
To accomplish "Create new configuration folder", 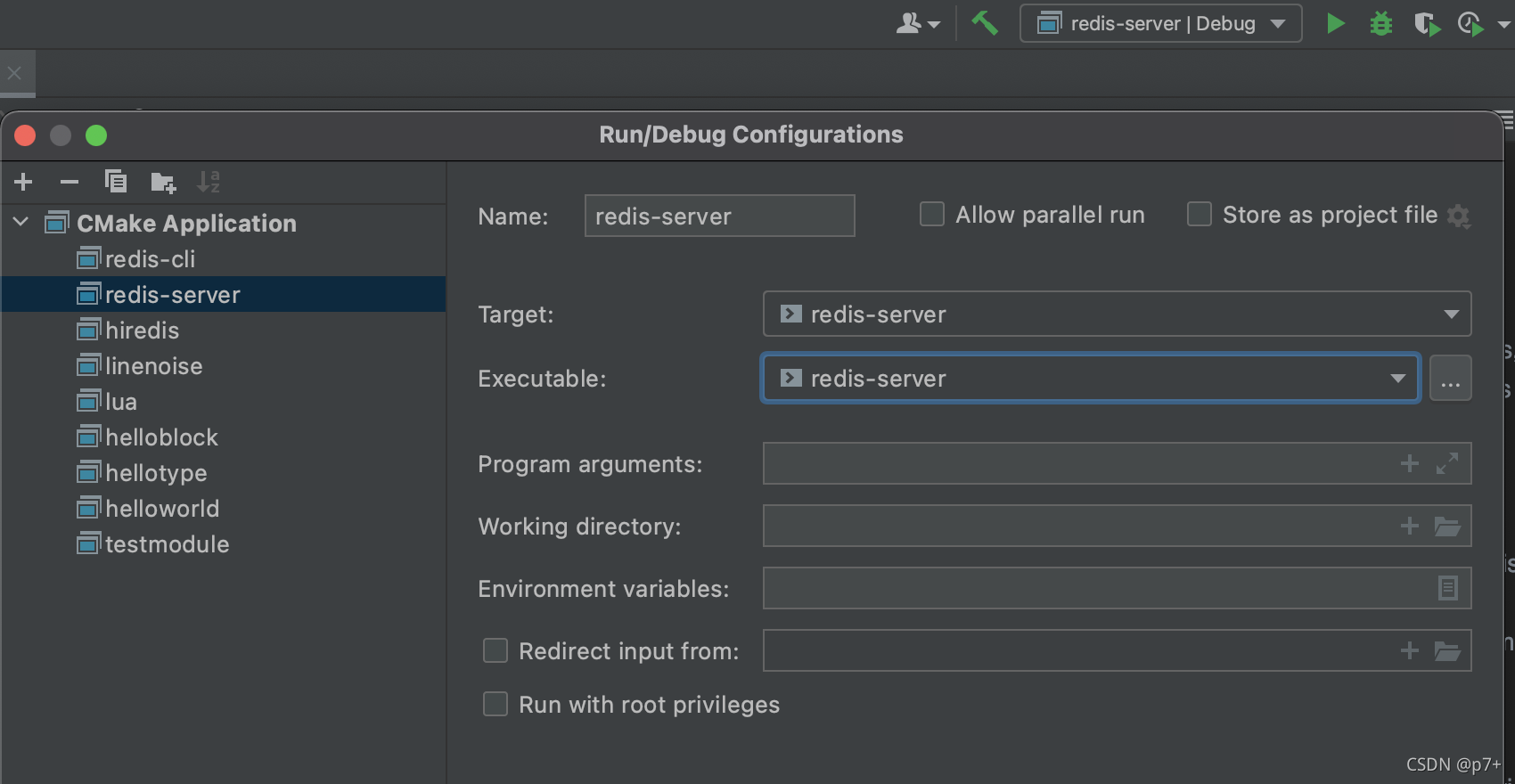I will click(163, 183).
